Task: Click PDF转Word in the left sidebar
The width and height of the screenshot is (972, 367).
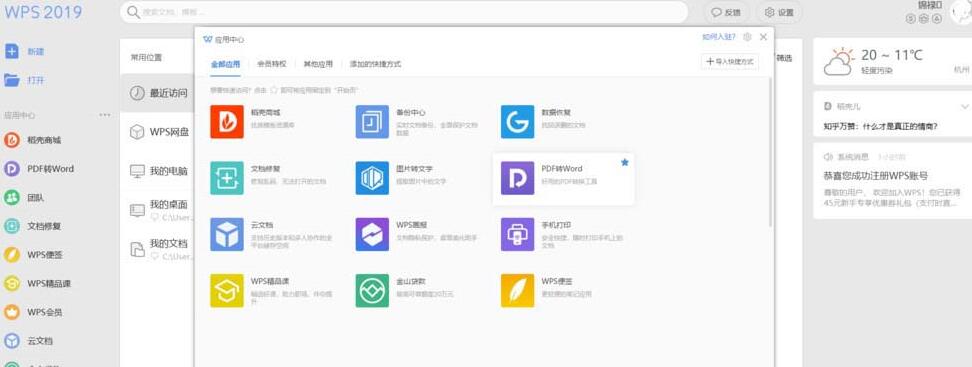Action: (x=39, y=169)
